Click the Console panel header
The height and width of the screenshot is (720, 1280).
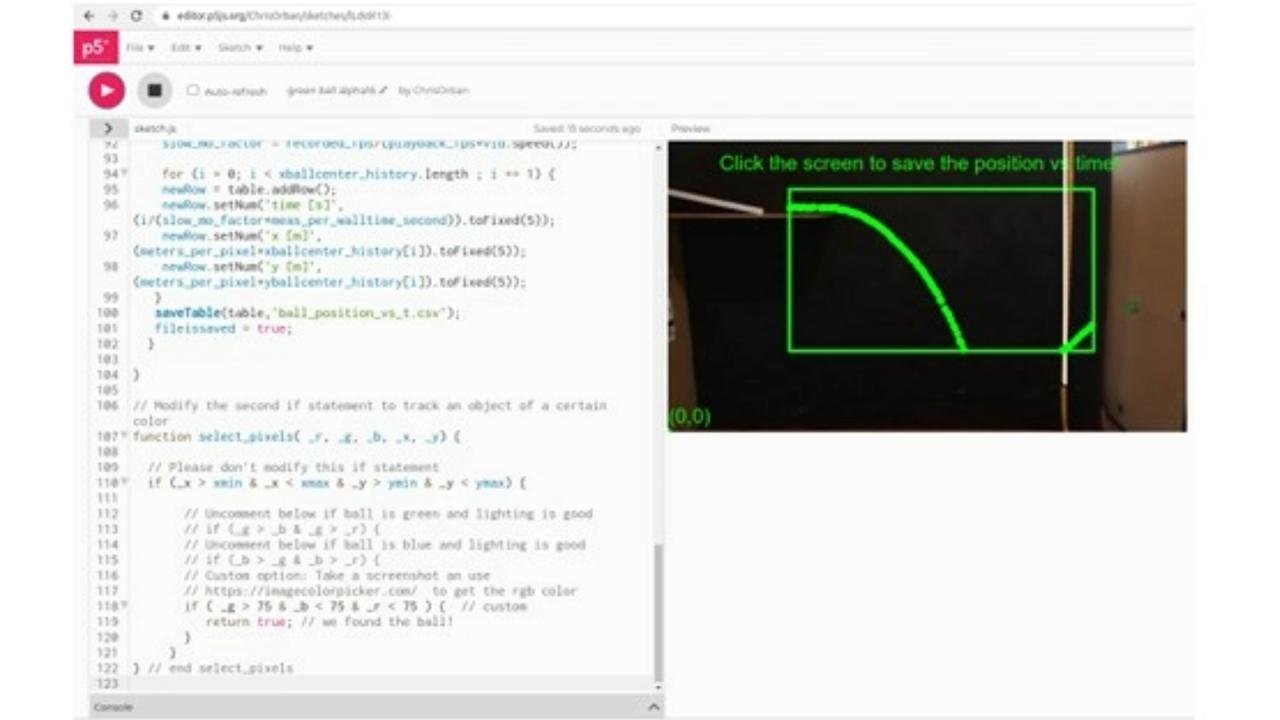coord(113,707)
